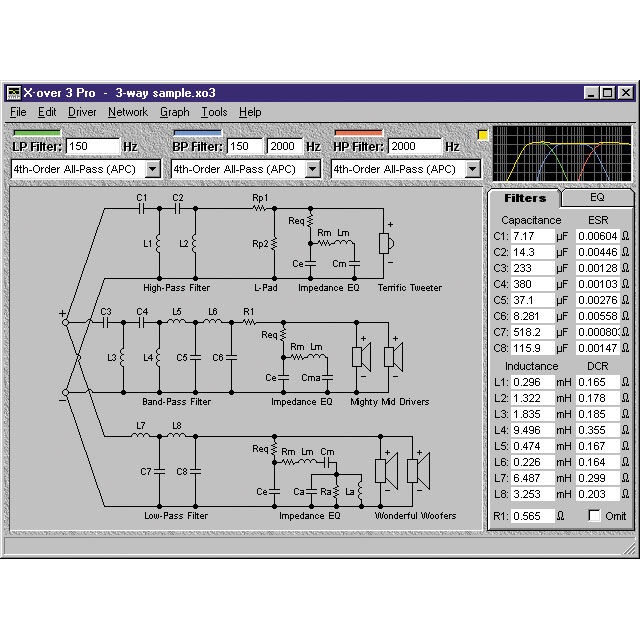641x641 pixels.
Task: Click the C4 capacitance value 380
Action: point(533,284)
